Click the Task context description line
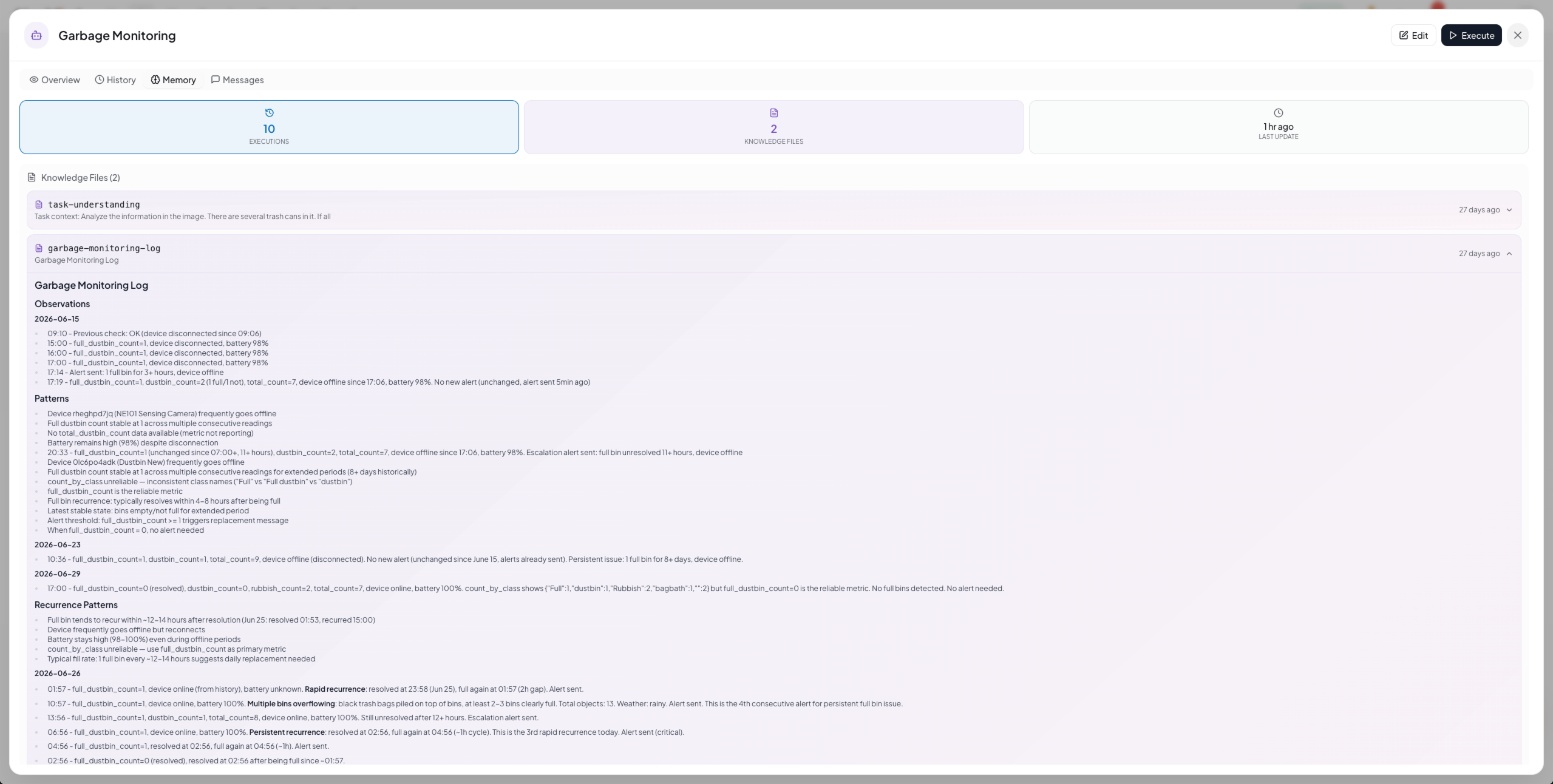1553x784 pixels. 182,217
